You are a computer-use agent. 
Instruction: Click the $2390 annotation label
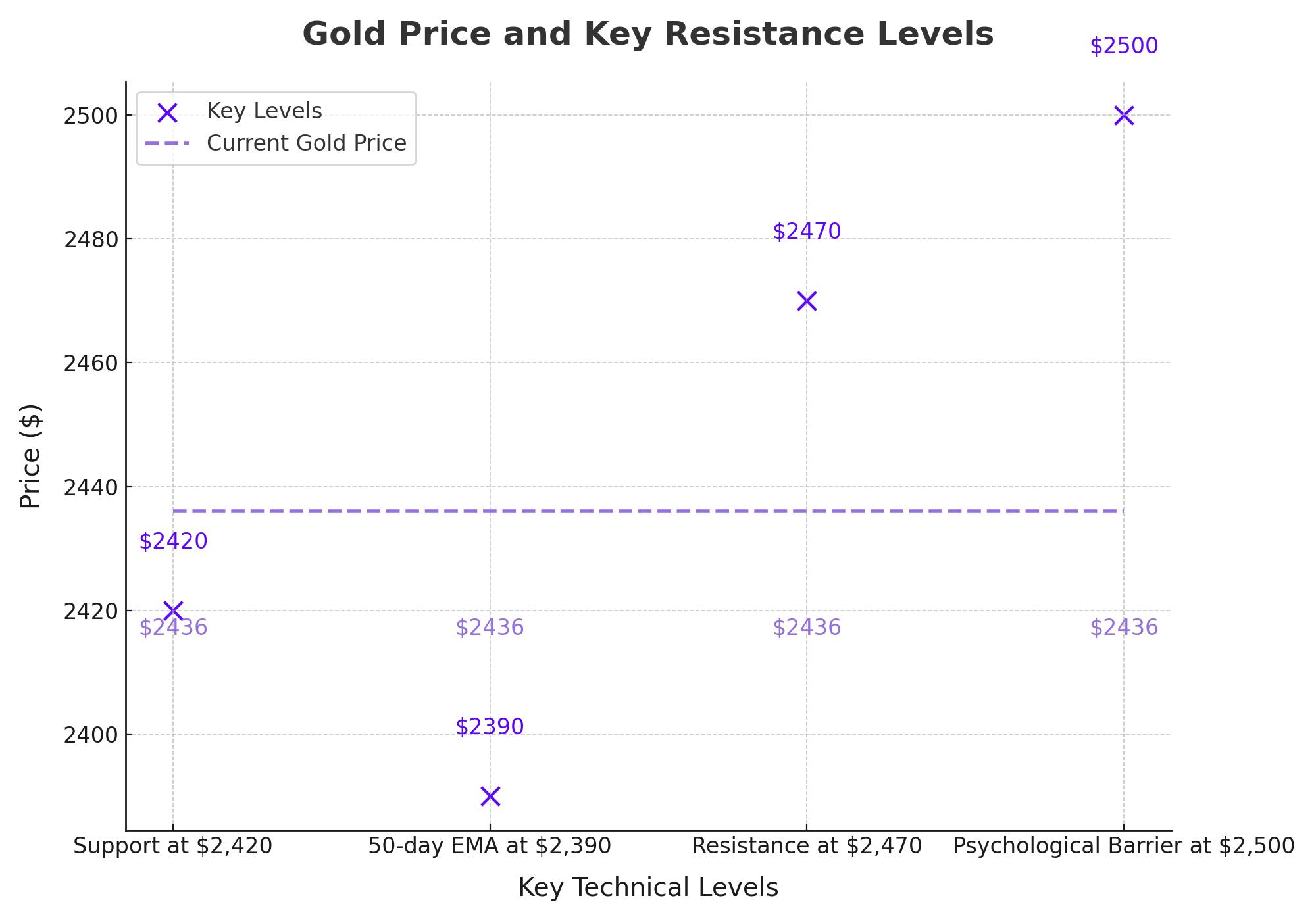490,727
